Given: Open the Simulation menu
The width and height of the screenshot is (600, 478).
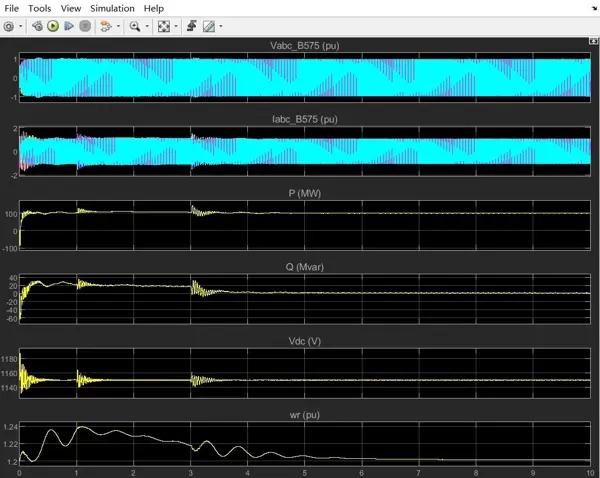Looking at the screenshot, I should pos(112,8).
